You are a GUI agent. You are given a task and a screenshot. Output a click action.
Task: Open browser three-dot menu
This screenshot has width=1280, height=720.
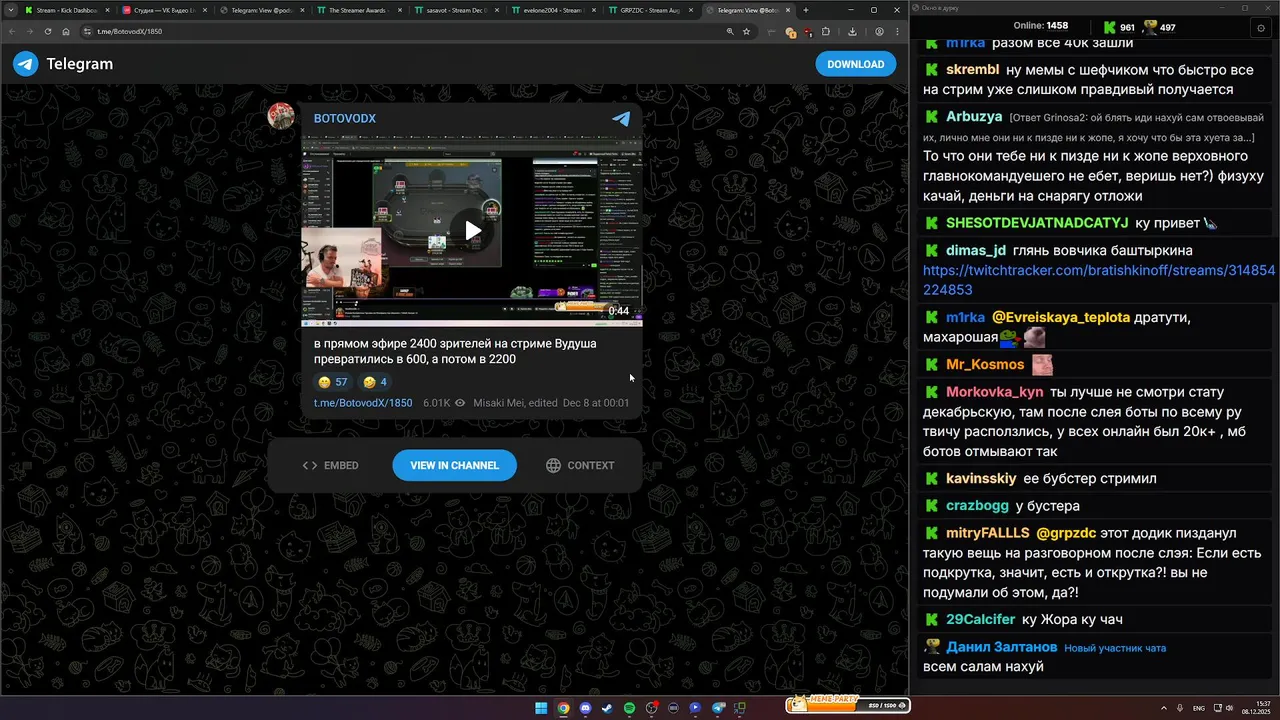pyautogui.click(x=897, y=31)
